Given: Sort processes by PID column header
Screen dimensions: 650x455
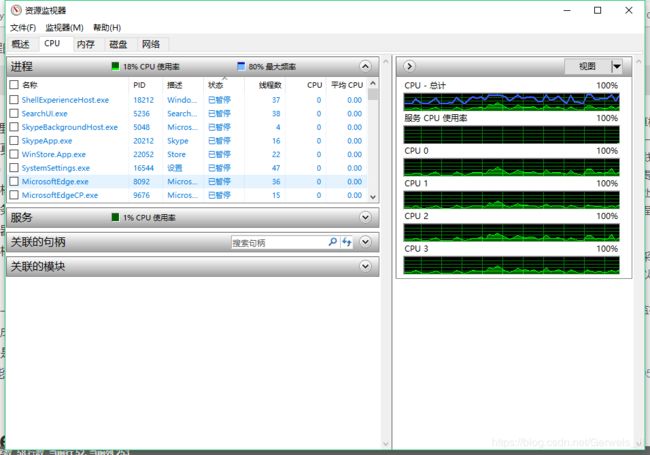Looking at the screenshot, I should click(139, 85).
